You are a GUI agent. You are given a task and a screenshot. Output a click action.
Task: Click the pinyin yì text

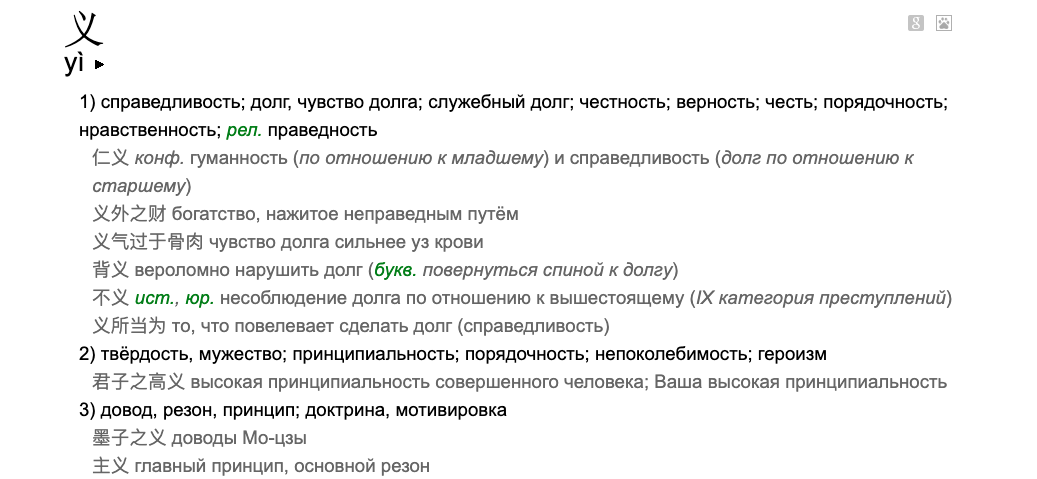click(74, 64)
